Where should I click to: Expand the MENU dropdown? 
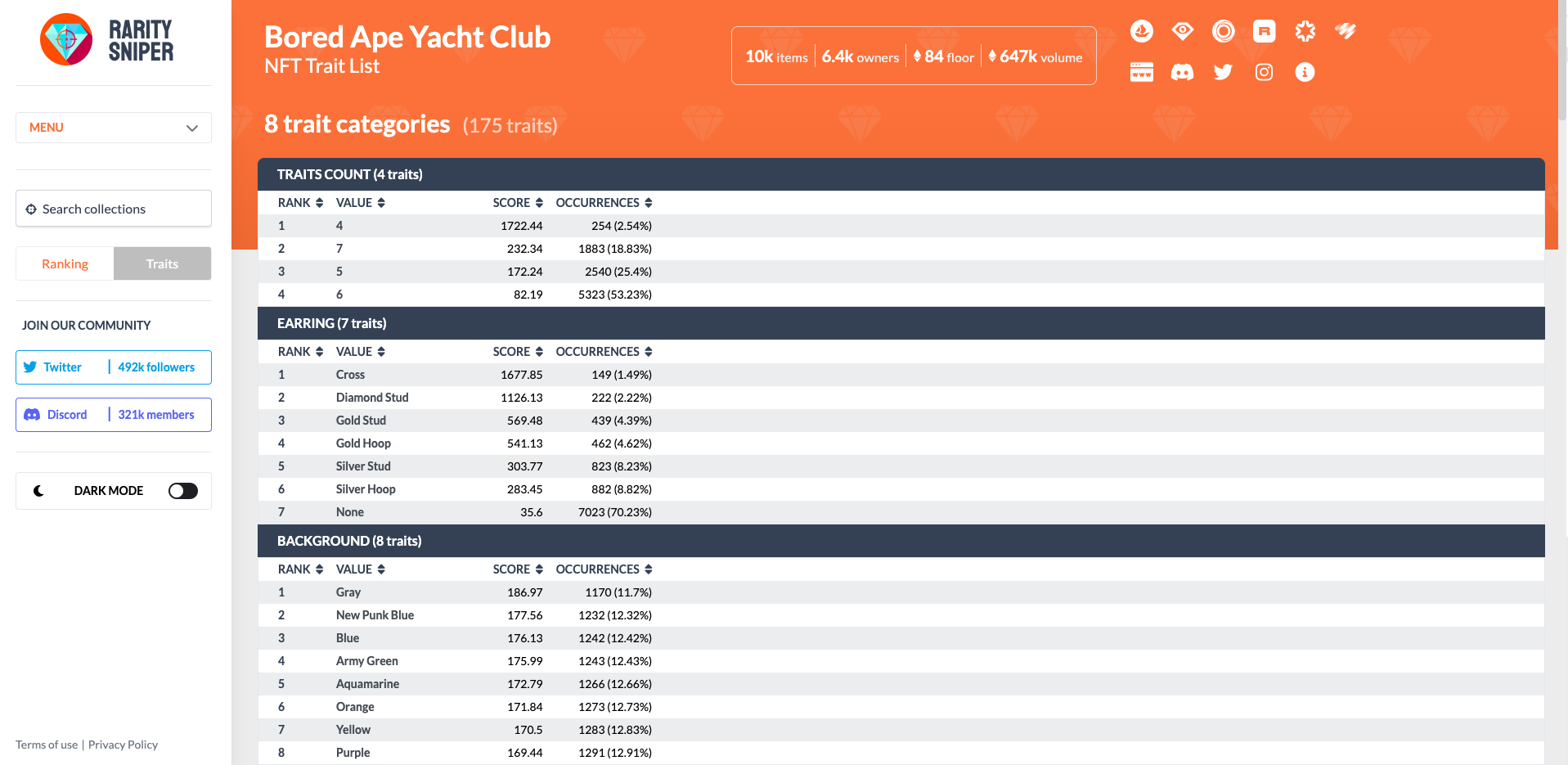tap(114, 128)
